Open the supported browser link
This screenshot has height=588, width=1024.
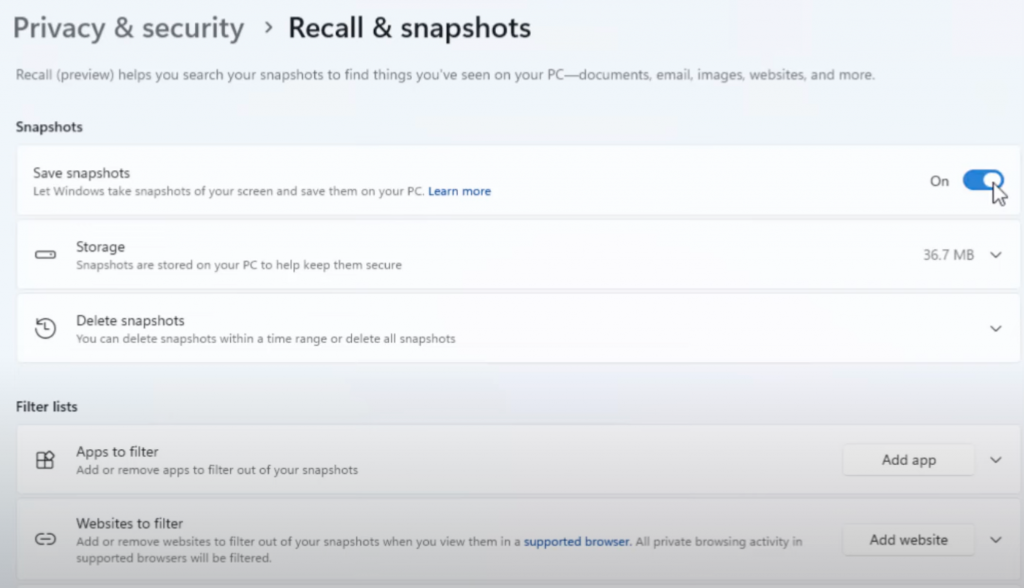pyautogui.click(x=576, y=542)
